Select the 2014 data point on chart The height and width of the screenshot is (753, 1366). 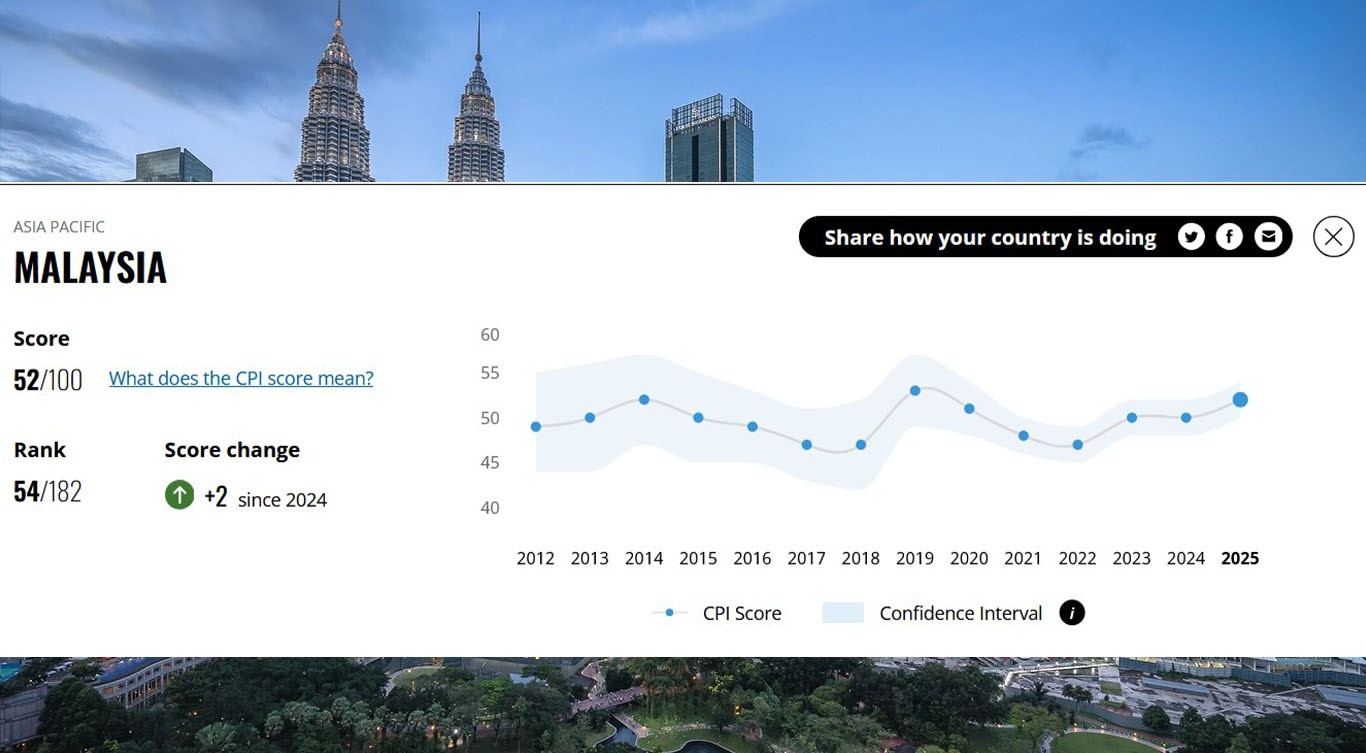tap(644, 400)
